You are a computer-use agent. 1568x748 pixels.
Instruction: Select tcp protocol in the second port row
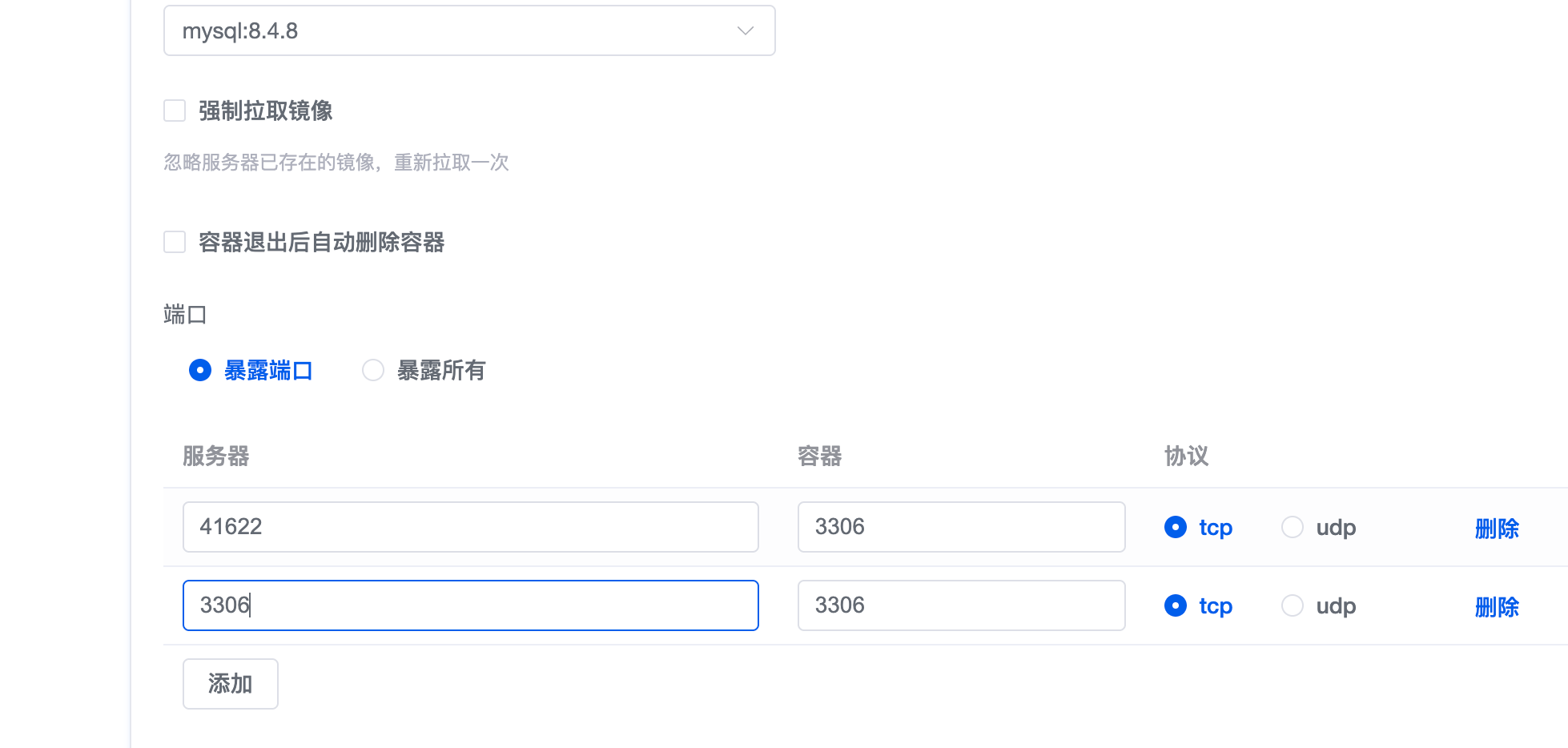point(1176,605)
